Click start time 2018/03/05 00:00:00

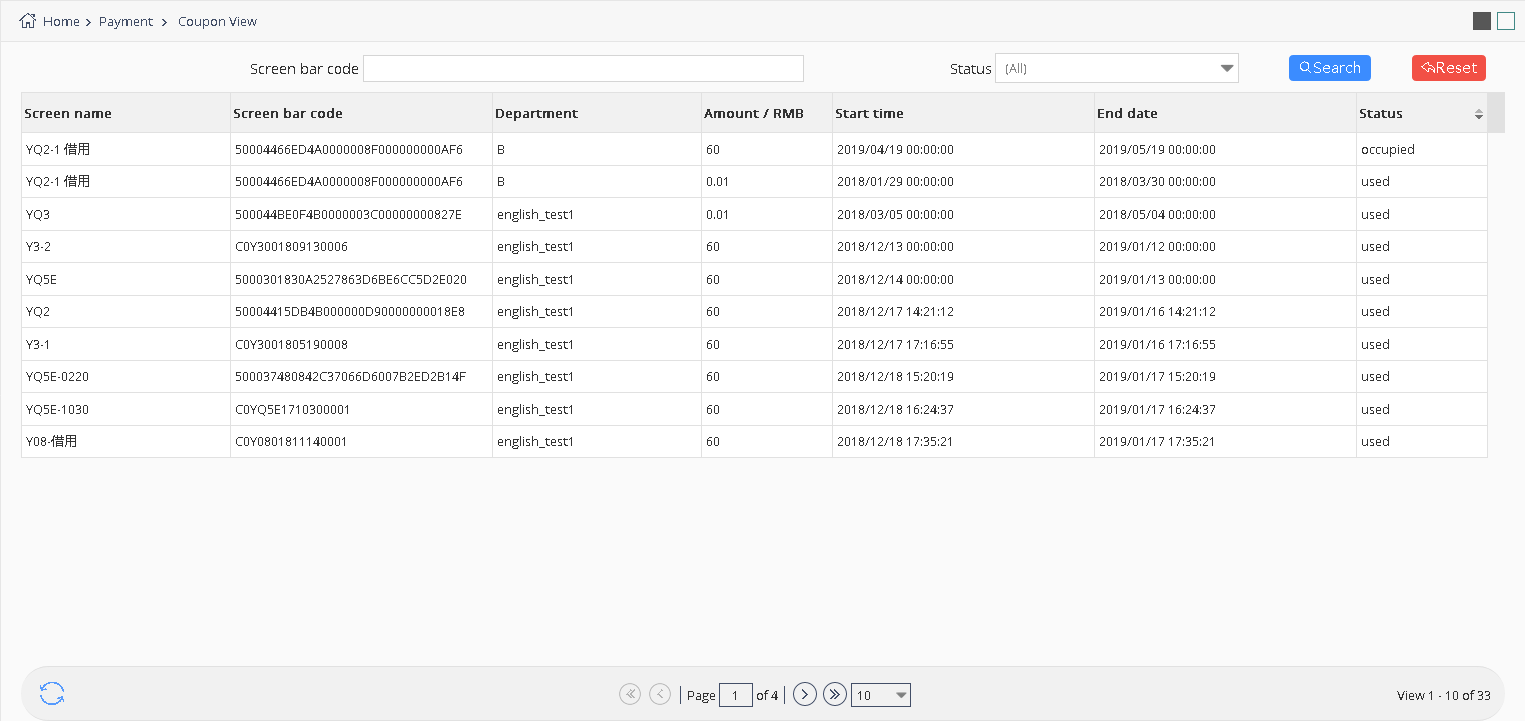coord(896,215)
